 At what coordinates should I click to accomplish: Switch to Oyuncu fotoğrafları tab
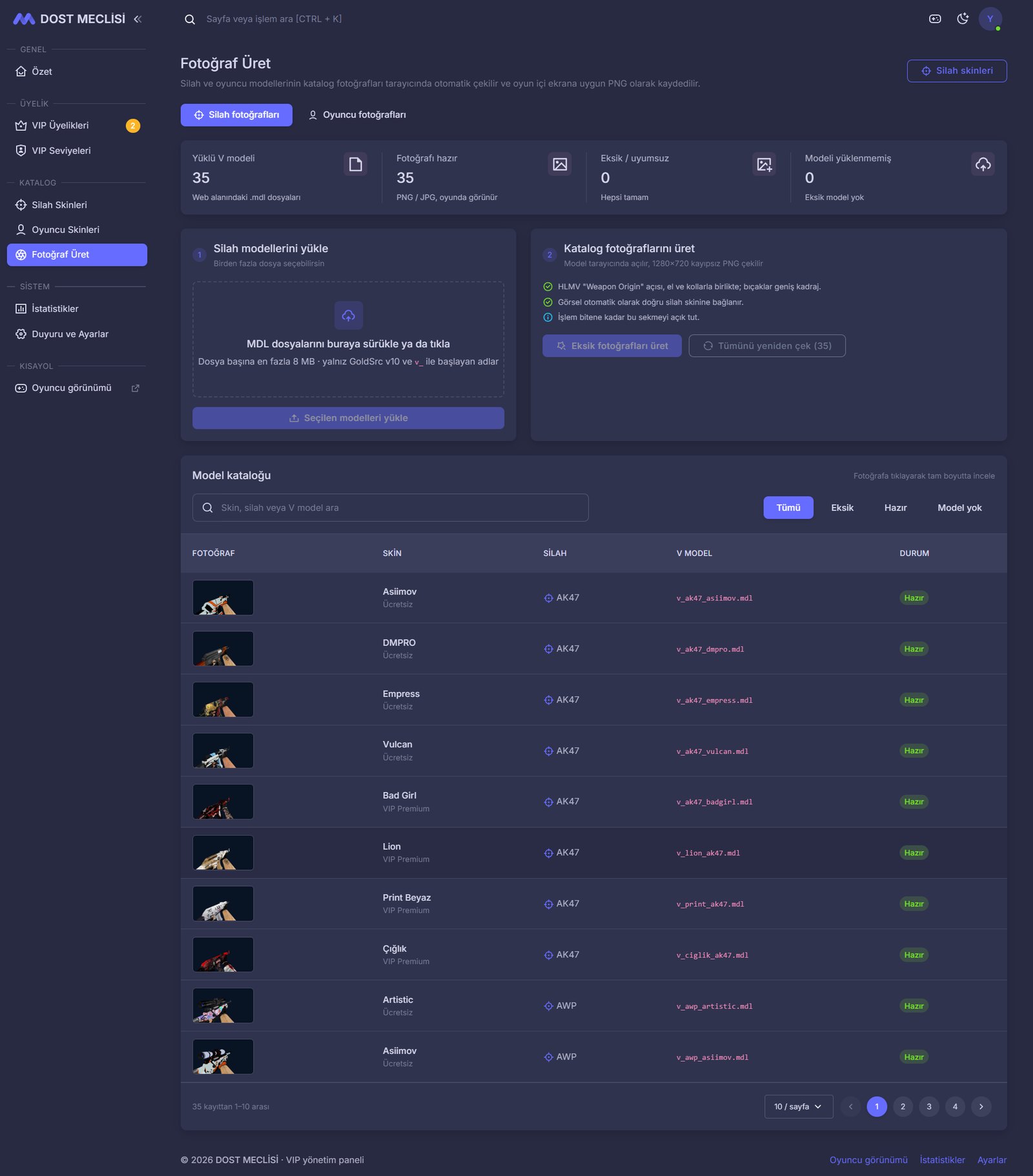[357, 115]
